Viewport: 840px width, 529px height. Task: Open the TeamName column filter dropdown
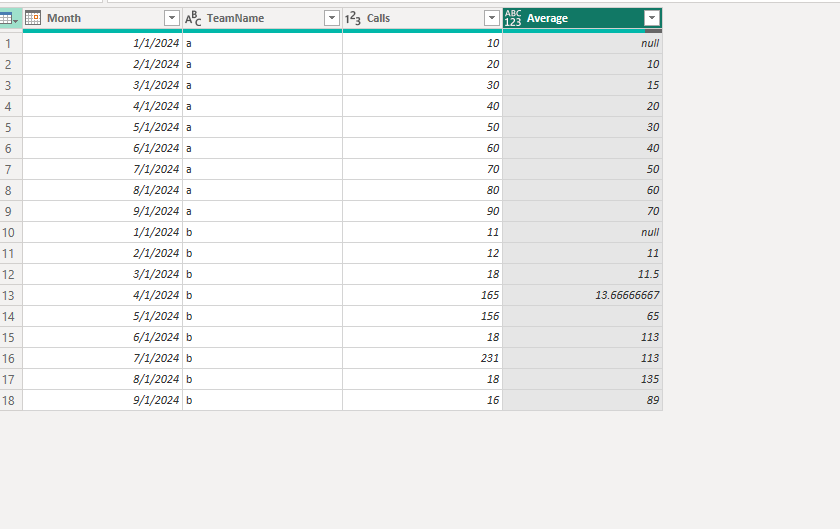tap(332, 18)
